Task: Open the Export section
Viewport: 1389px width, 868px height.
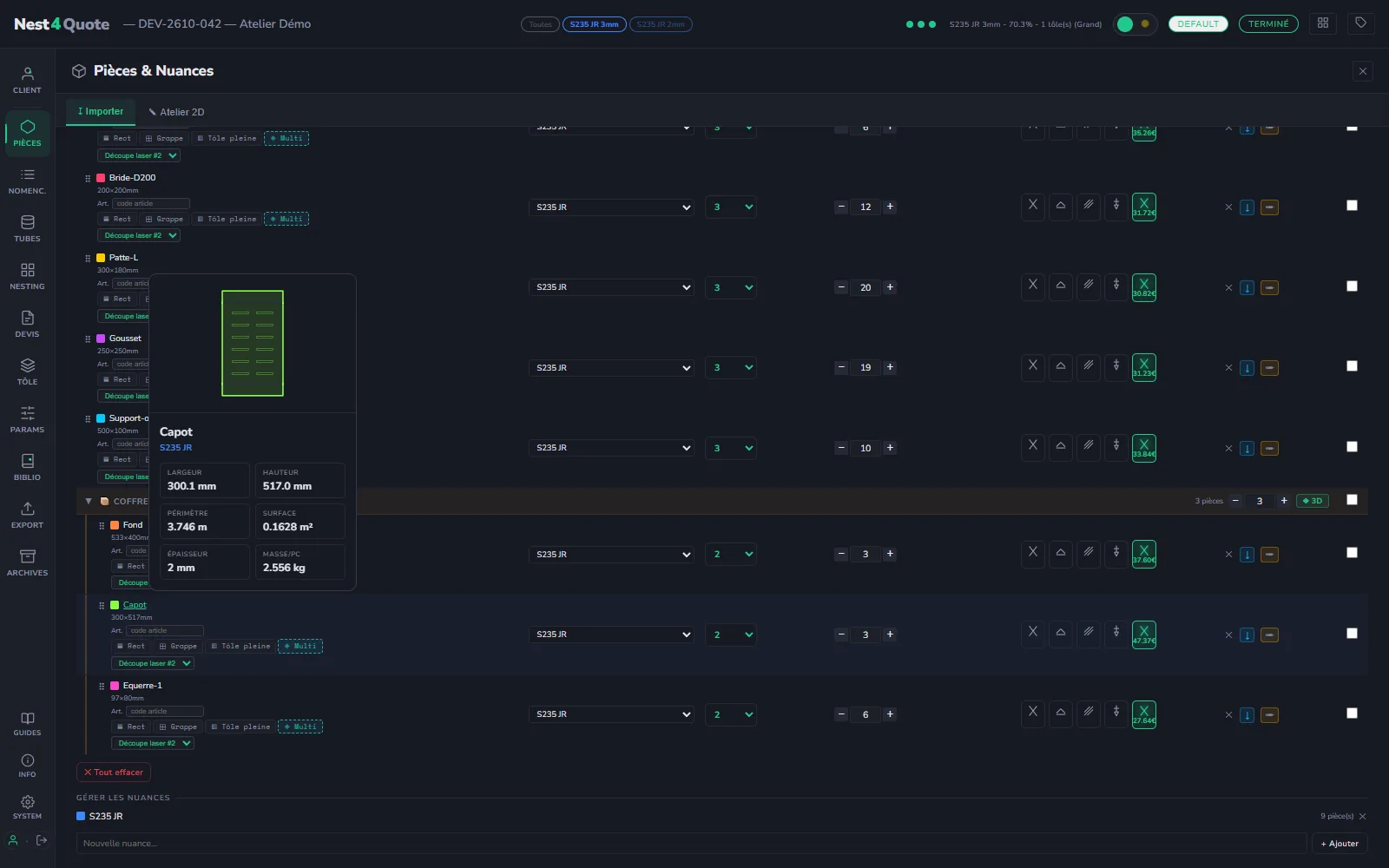Action: click(27, 516)
